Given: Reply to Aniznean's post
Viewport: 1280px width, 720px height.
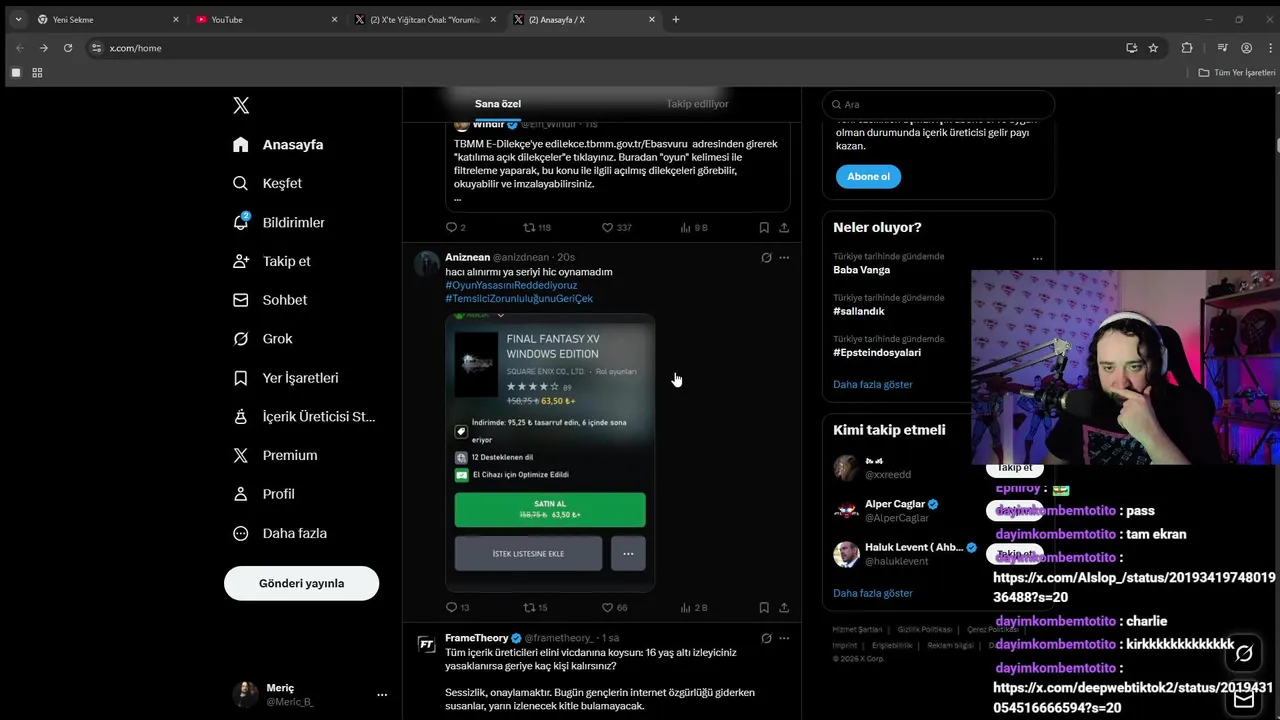Looking at the screenshot, I should [x=457, y=607].
